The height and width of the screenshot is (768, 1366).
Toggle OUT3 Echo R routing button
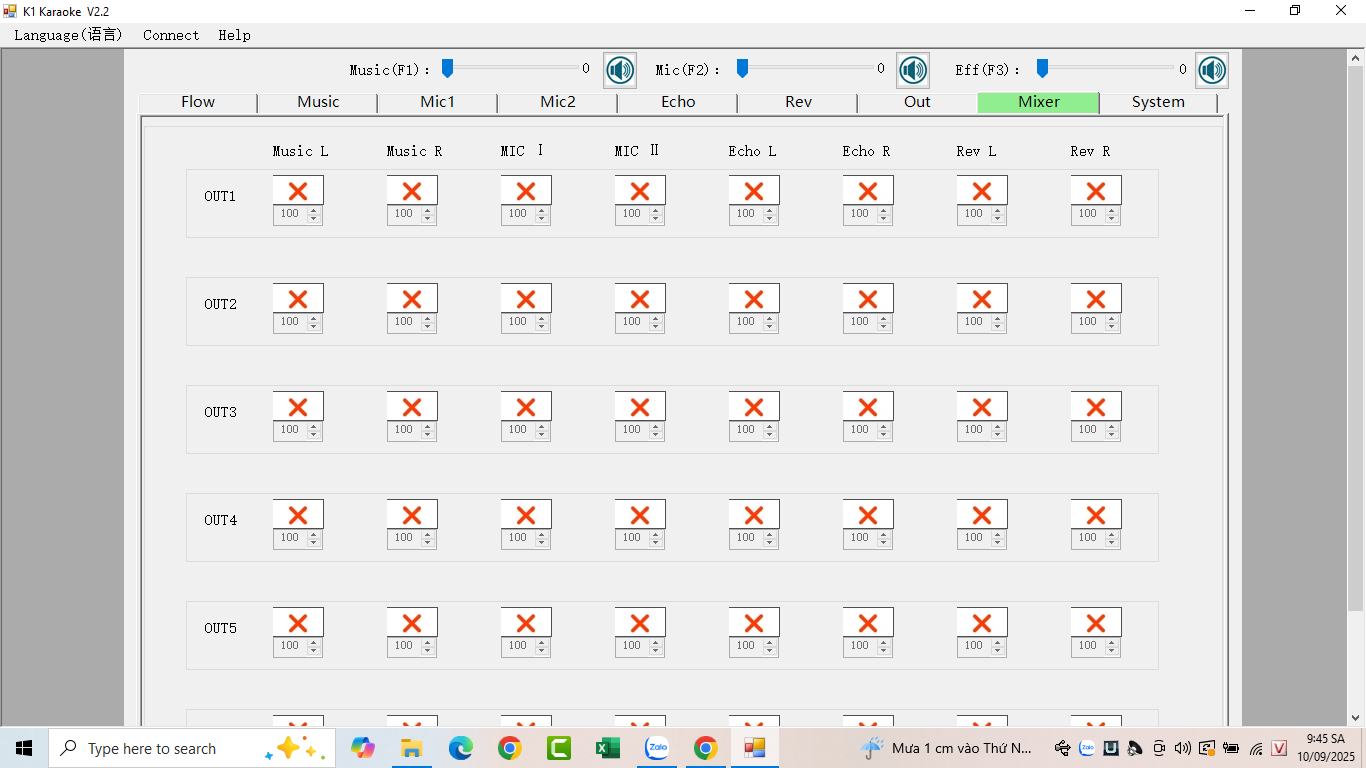[x=868, y=407]
